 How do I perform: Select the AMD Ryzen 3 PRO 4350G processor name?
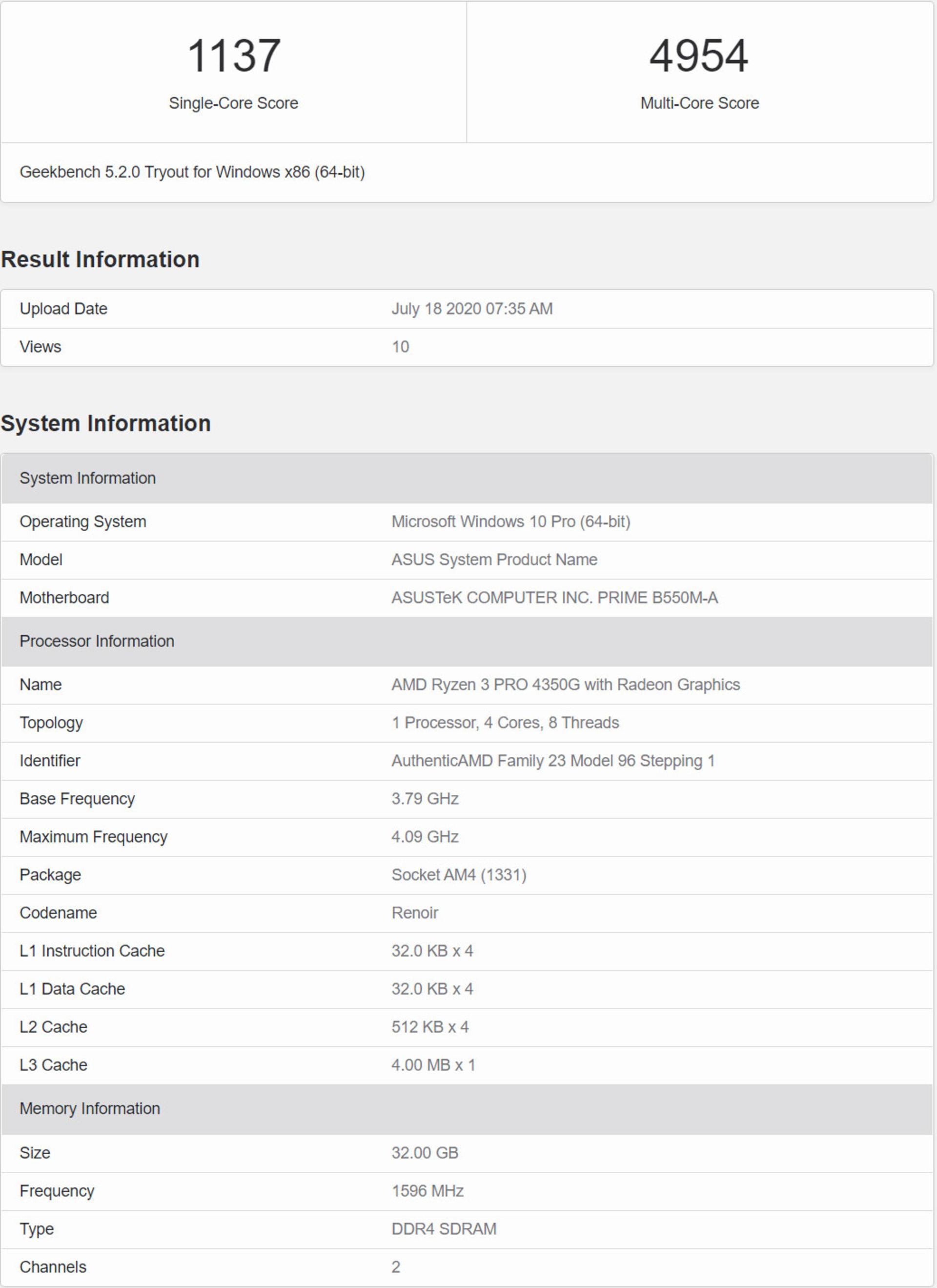click(x=565, y=685)
